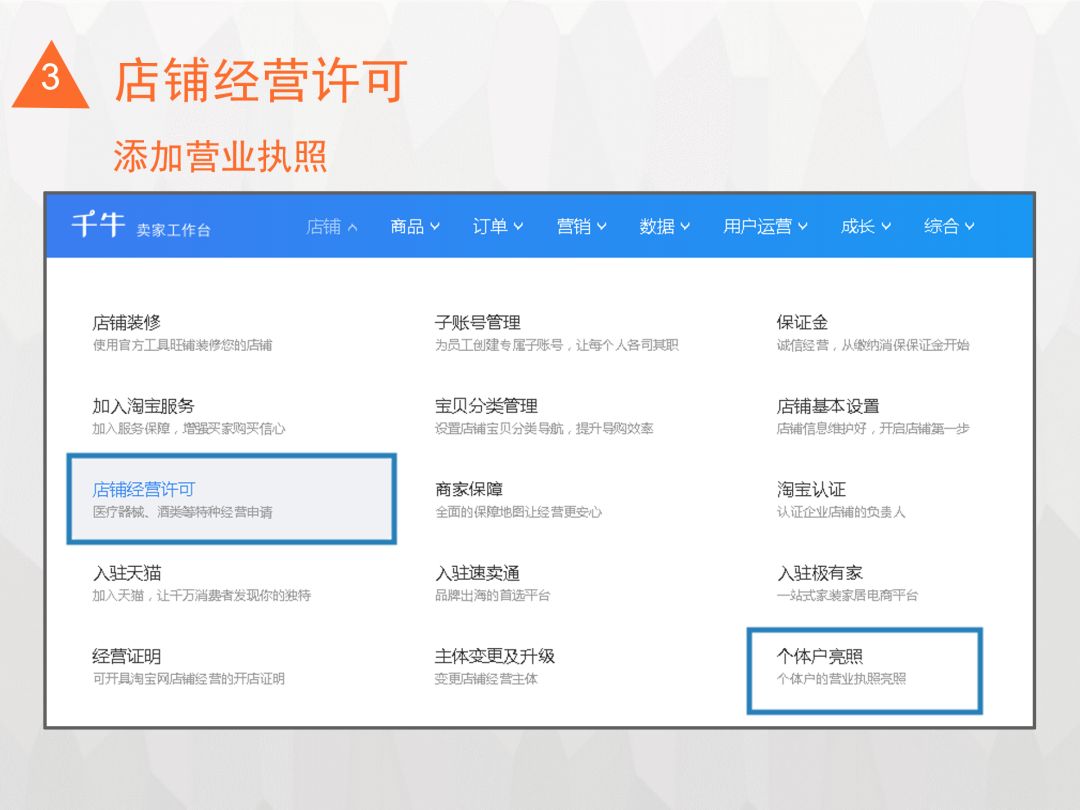The image size is (1080, 810).
Task: Expand the 营销 dropdown chevron
Action: pyautogui.click(x=601, y=226)
